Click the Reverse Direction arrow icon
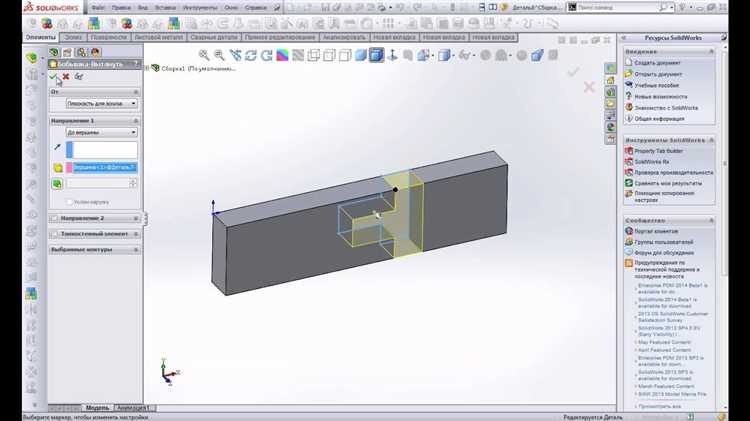The height and width of the screenshot is (421, 750). click(57, 147)
